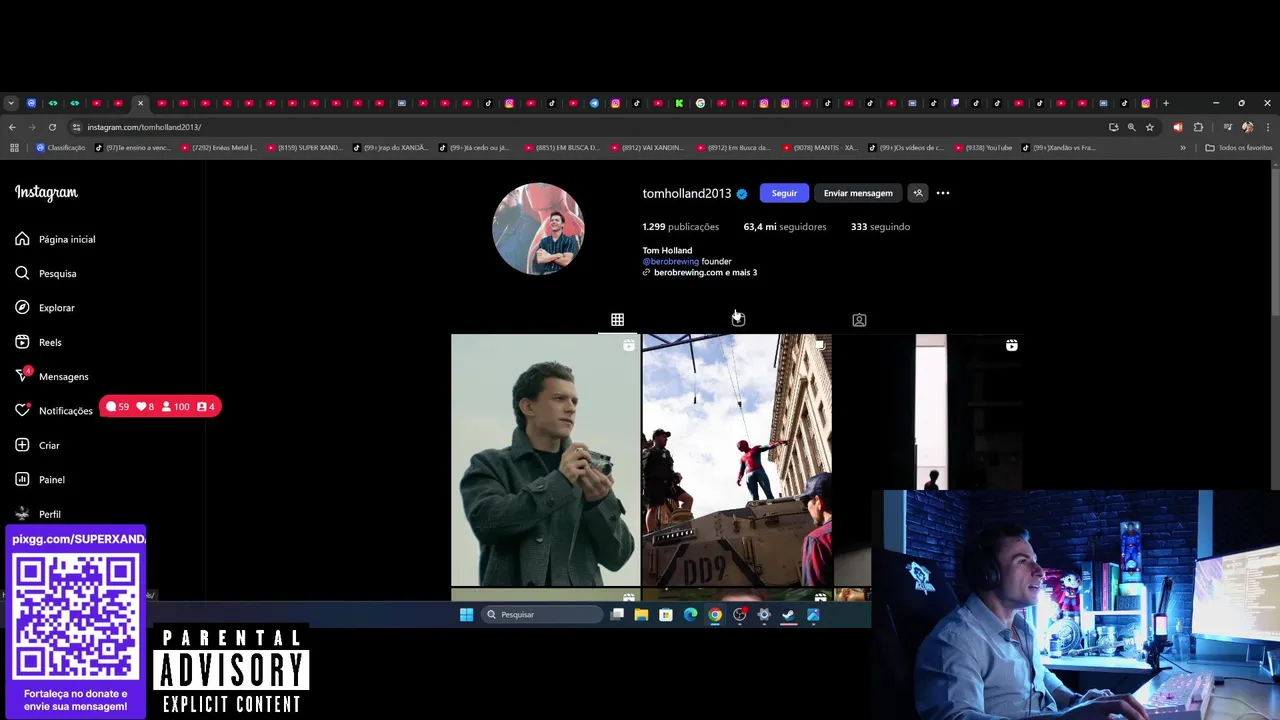
Task: View site information icon in address bar
Action: click(76, 127)
